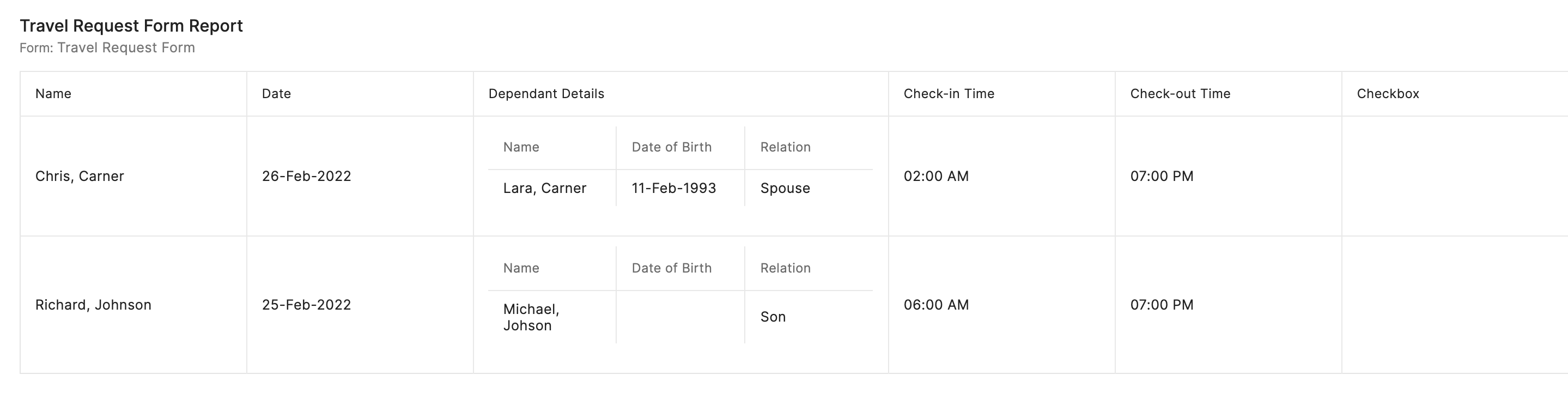Select the Spouse relation cell
This screenshot has height=399, width=1568.
pos(785,188)
